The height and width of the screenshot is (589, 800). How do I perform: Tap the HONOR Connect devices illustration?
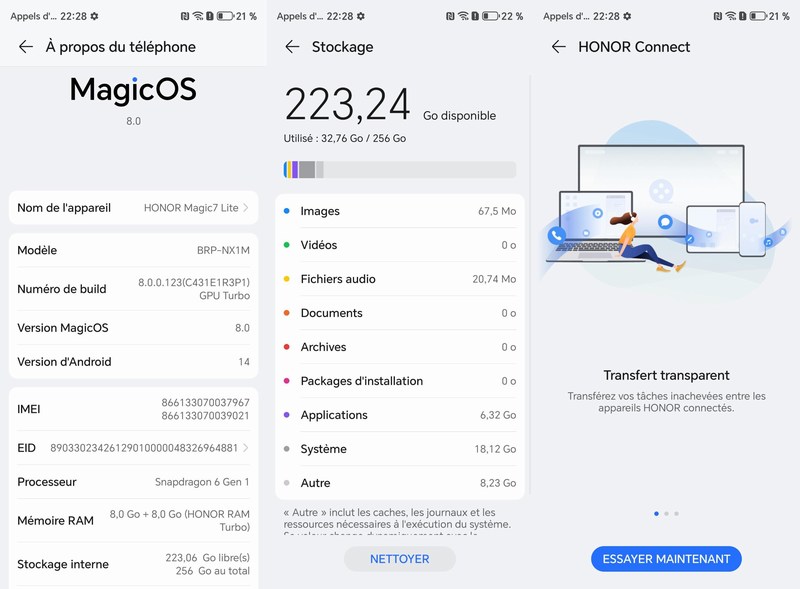click(666, 209)
